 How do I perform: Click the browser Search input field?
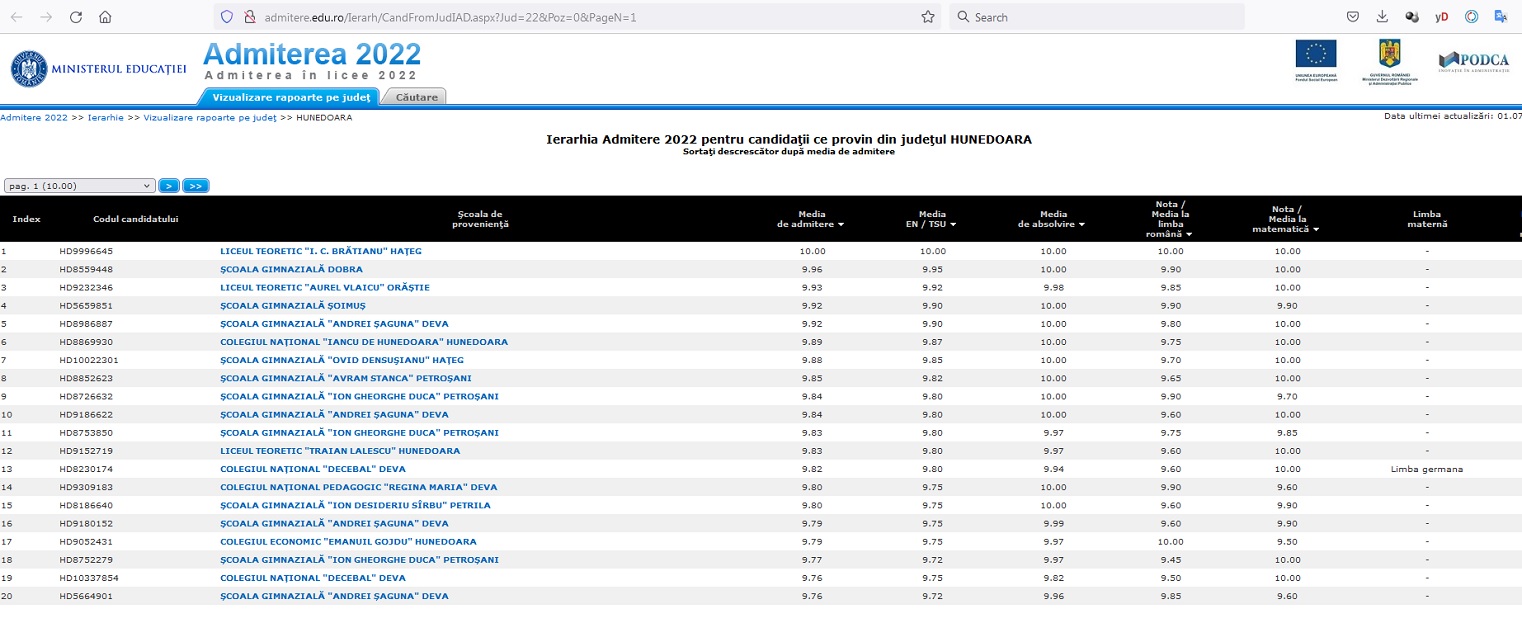(x=1100, y=17)
